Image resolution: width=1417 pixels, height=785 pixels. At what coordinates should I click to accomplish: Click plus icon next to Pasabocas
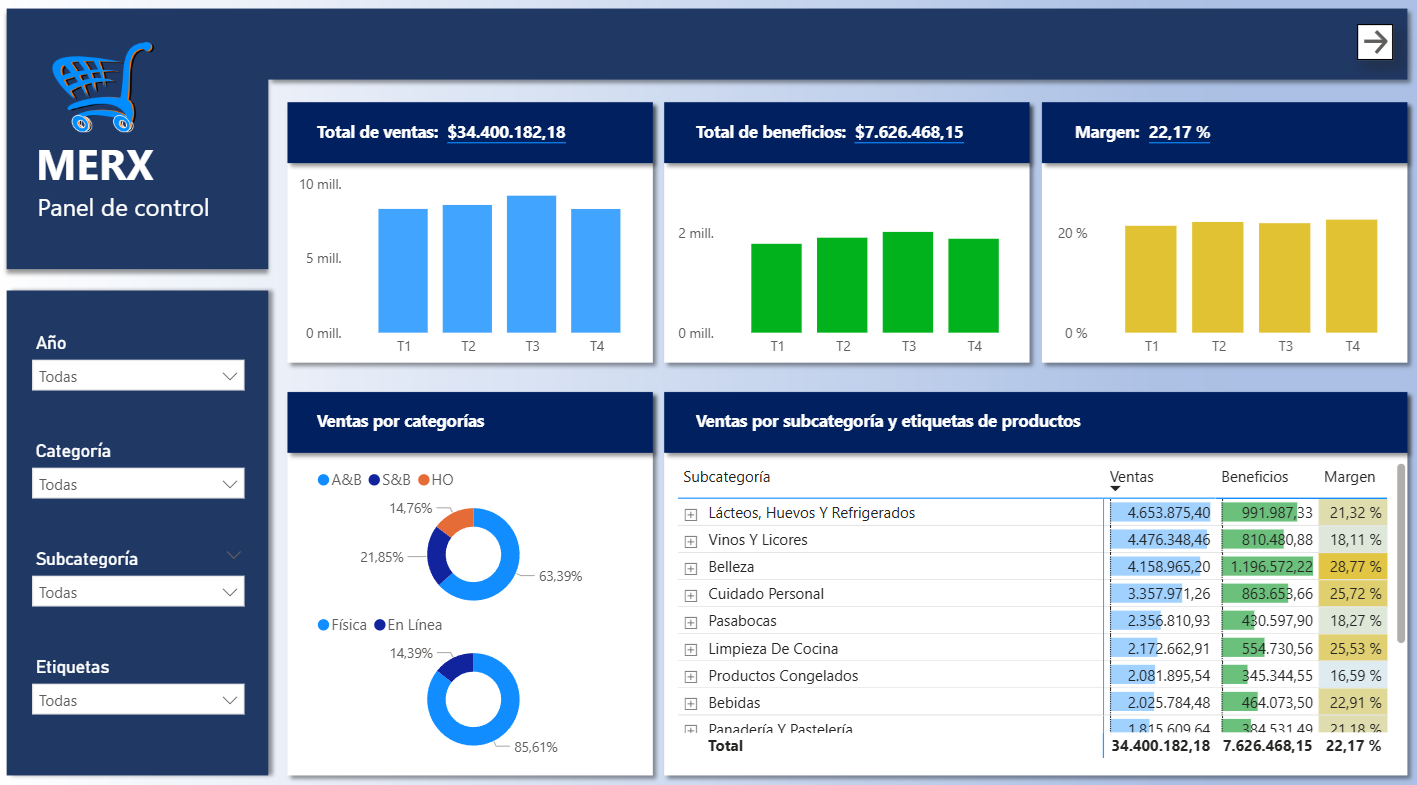690,621
